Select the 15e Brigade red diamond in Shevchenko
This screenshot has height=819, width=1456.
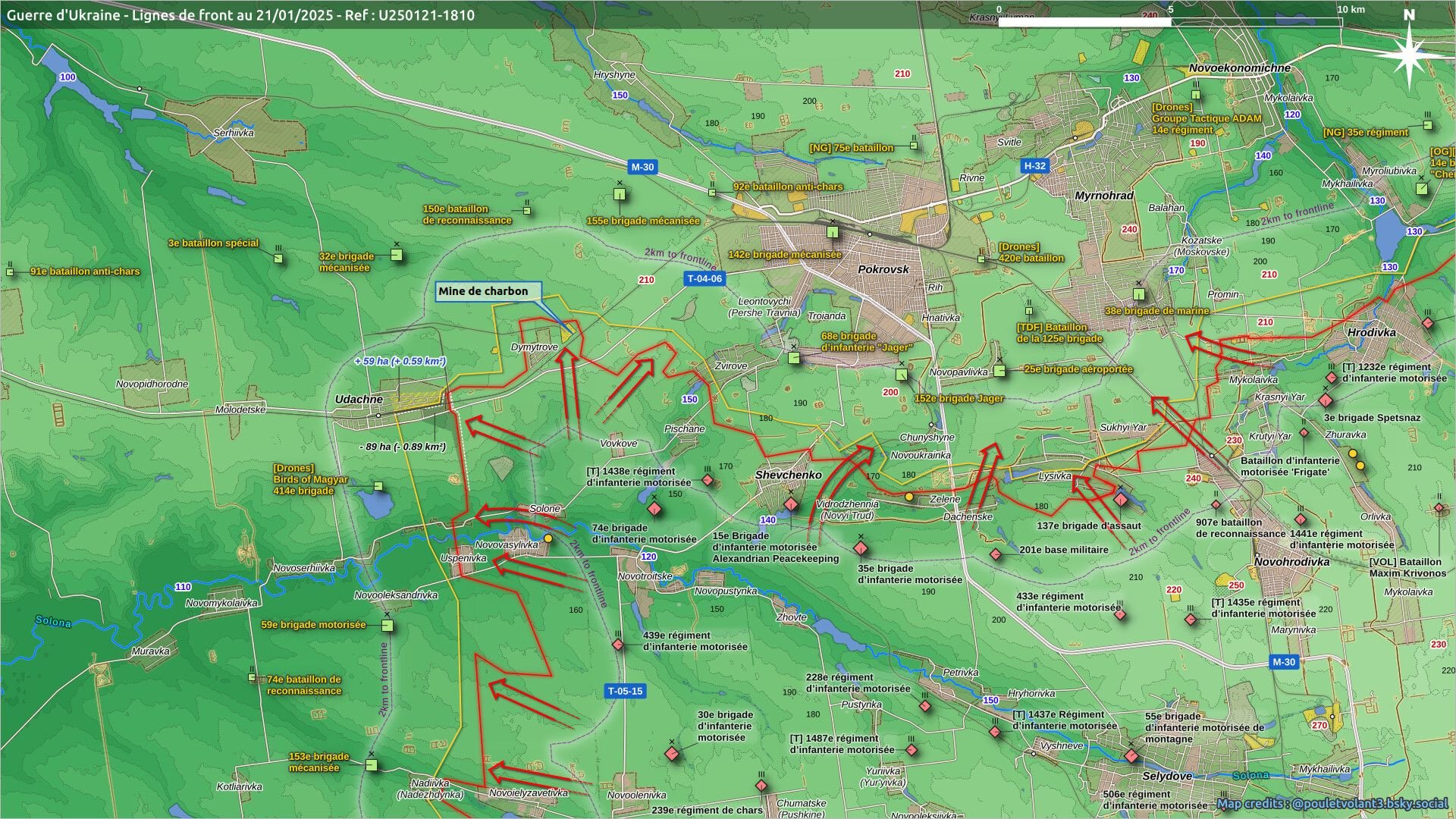pyautogui.click(x=791, y=504)
